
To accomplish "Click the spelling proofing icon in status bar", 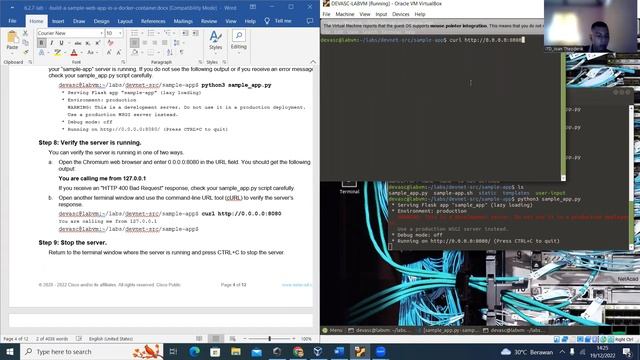I will click(x=79, y=339).
